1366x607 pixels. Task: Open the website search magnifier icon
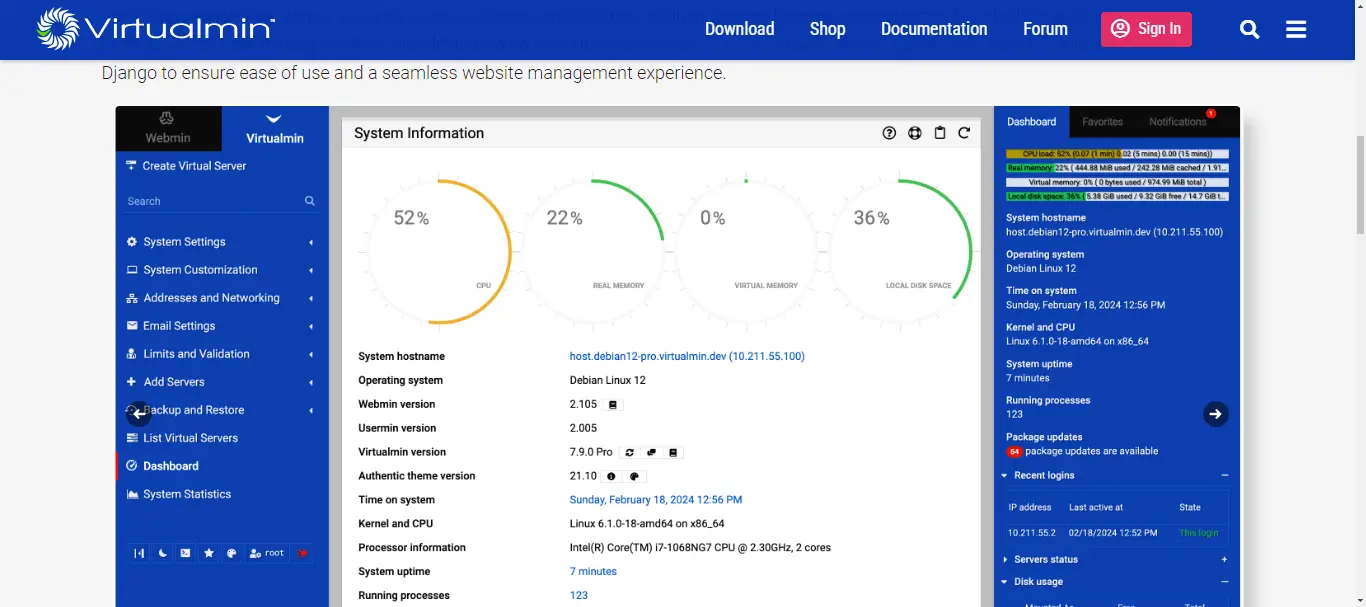pyautogui.click(x=1250, y=29)
